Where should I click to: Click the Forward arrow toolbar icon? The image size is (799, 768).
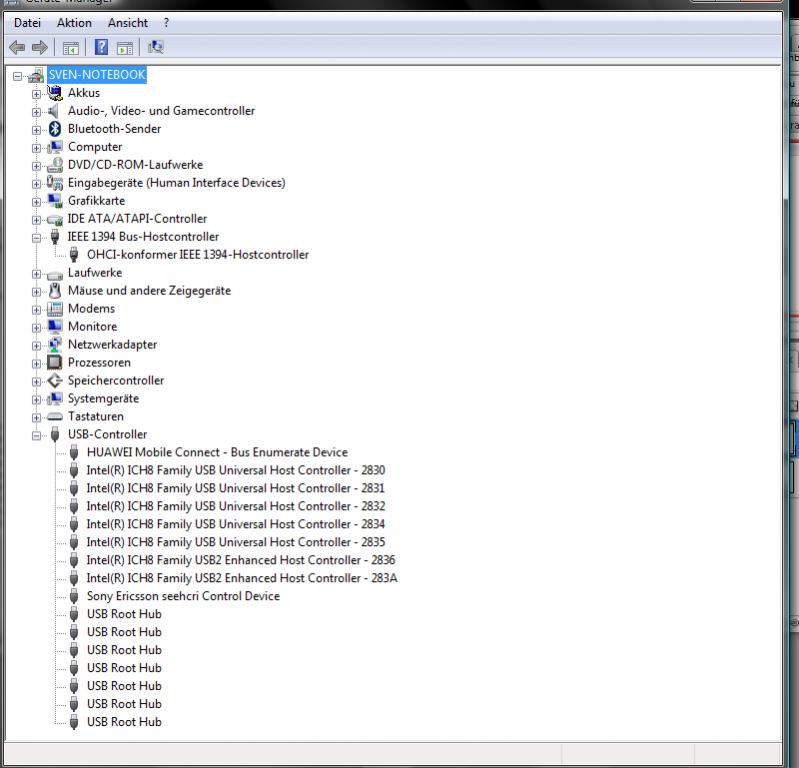40,48
